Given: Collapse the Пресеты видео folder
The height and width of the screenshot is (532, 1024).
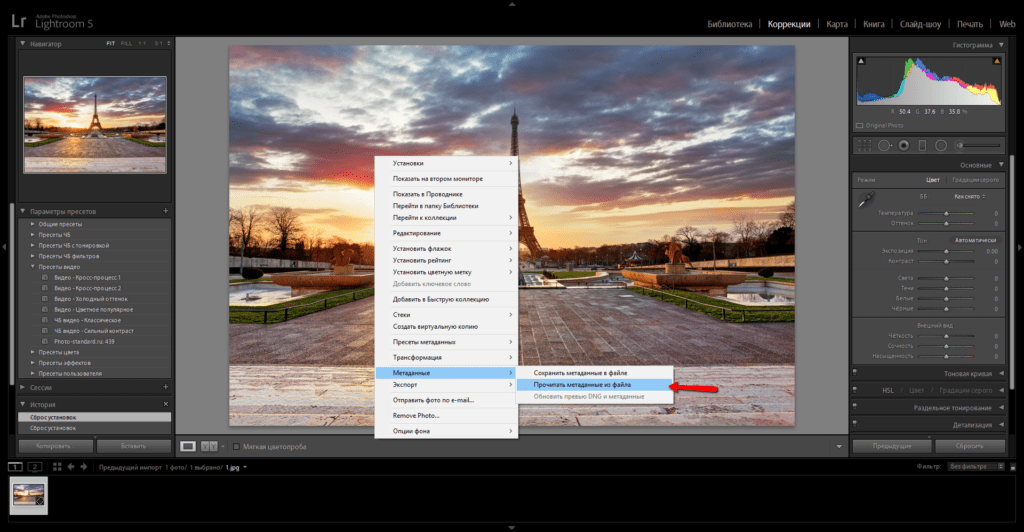Looking at the screenshot, I should click(33, 266).
